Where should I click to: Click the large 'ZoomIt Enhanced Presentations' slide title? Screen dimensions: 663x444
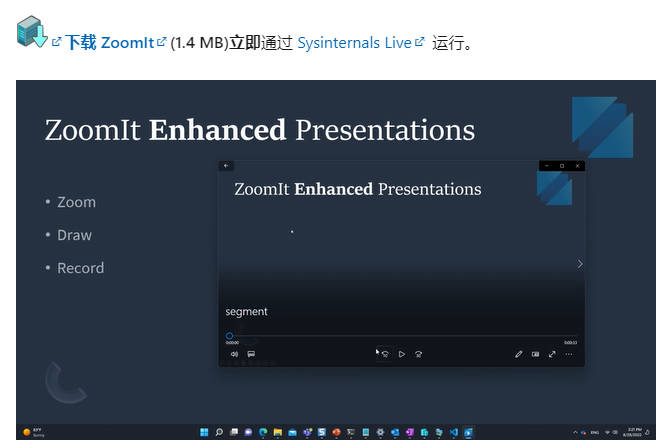[x=260, y=130]
